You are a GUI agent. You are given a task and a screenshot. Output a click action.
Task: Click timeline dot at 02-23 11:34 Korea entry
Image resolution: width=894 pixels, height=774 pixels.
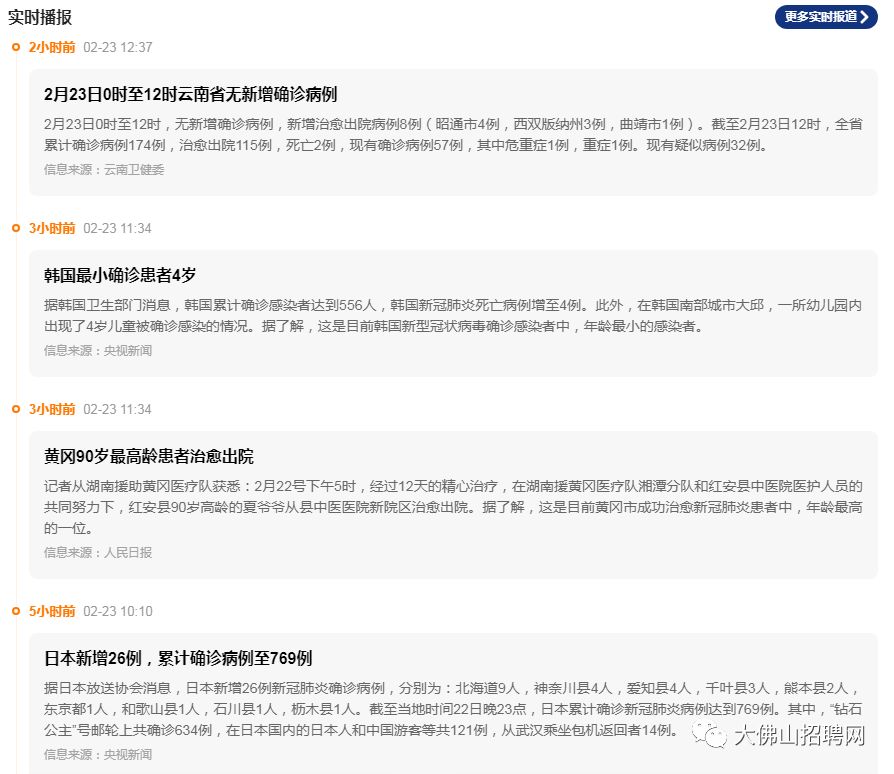[x=16, y=228]
